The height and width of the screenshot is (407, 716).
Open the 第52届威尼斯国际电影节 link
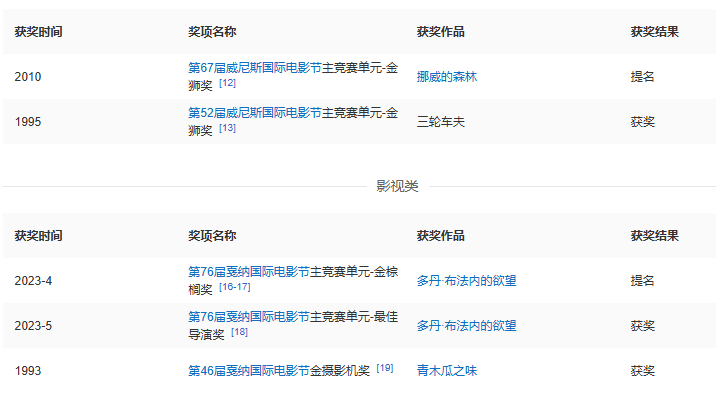click(255, 113)
